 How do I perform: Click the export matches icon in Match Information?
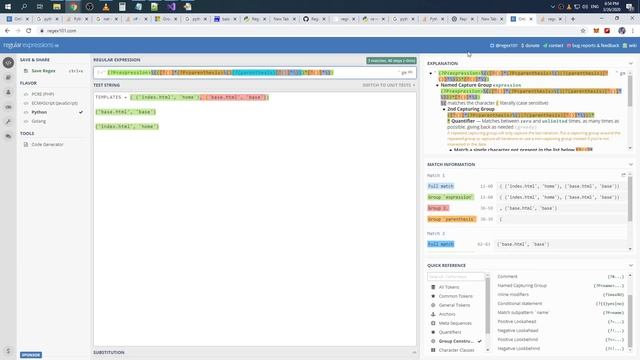tap(623, 175)
